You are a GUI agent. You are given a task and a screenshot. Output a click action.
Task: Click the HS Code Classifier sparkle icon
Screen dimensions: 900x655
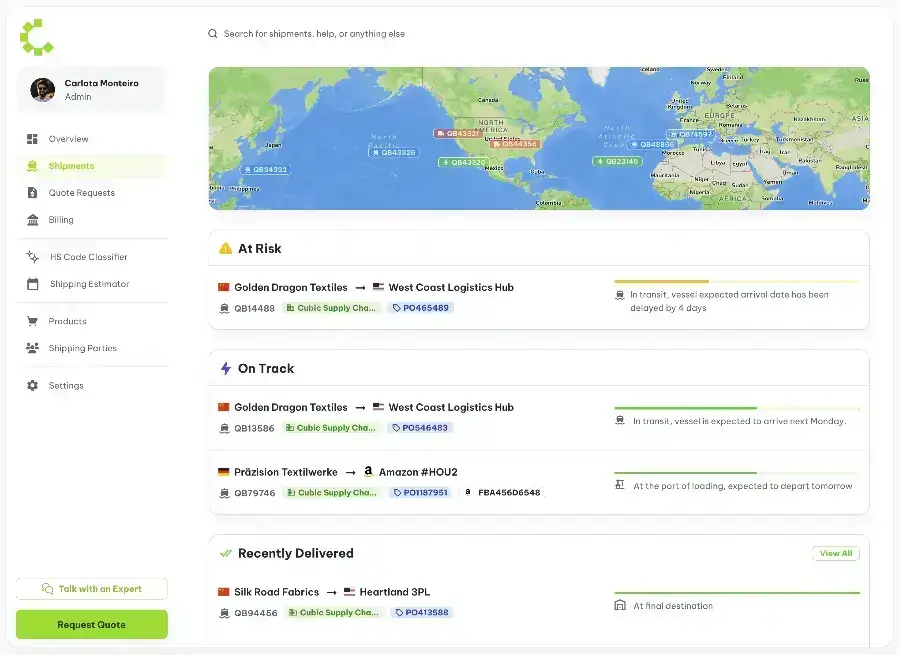[33, 257]
